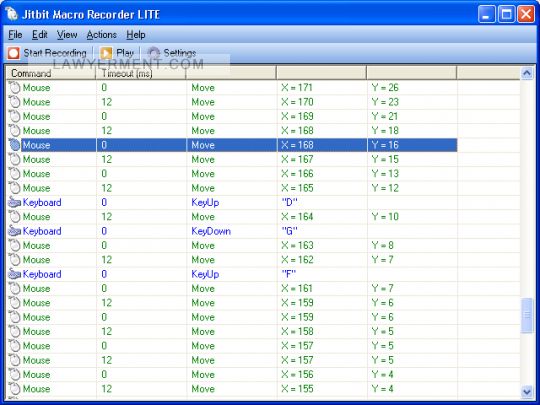Click the Start Recording label
The image size is (540, 405).
pos(55,53)
